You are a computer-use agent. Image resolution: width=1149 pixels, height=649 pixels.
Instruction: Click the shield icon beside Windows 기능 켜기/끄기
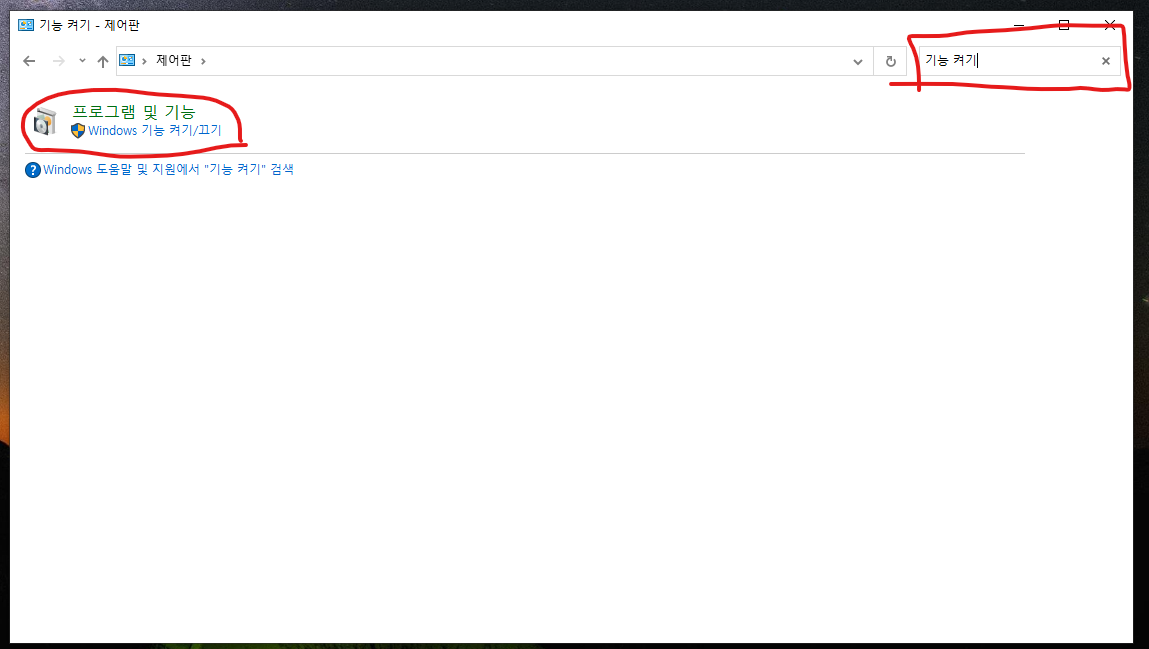click(78, 130)
